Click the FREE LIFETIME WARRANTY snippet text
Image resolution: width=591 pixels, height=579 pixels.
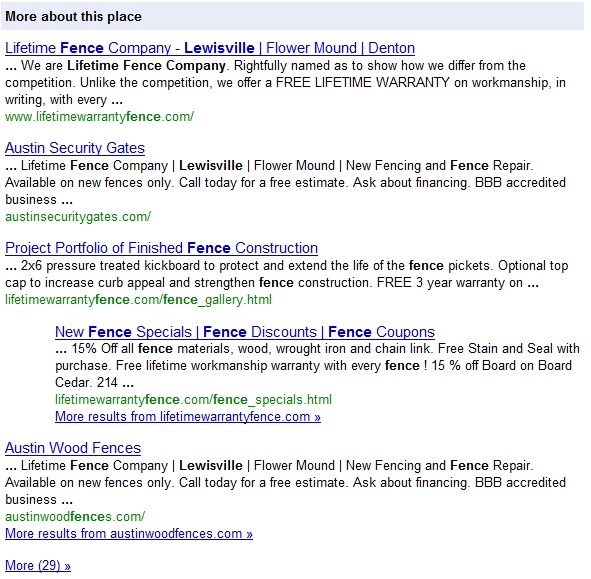click(363, 83)
